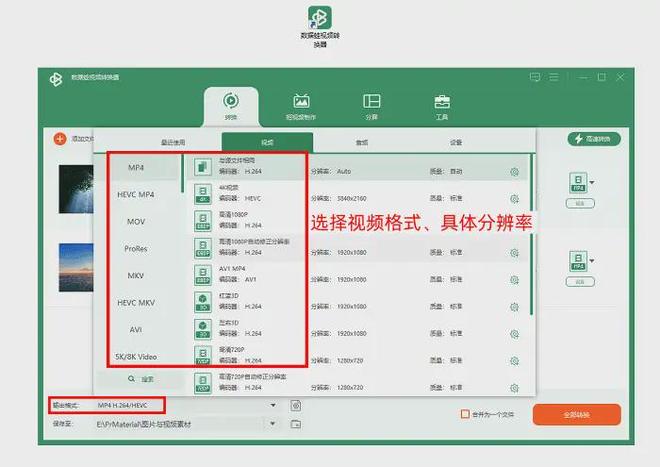The height and width of the screenshot is (467, 660).
Task: Click the orange Convert All button
Action: click(x=577, y=415)
